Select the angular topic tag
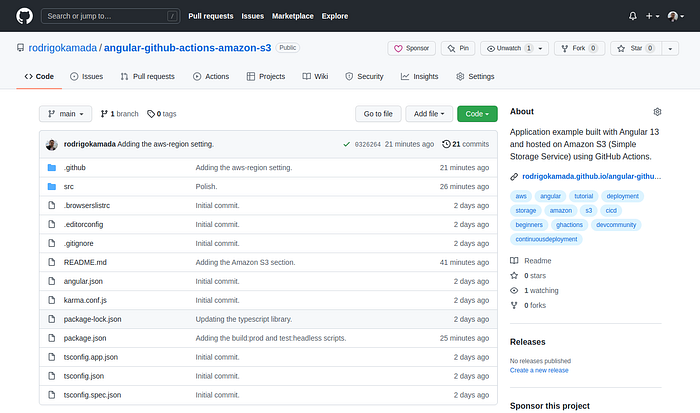The width and height of the screenshot is (700, 413). pos(550,196)
